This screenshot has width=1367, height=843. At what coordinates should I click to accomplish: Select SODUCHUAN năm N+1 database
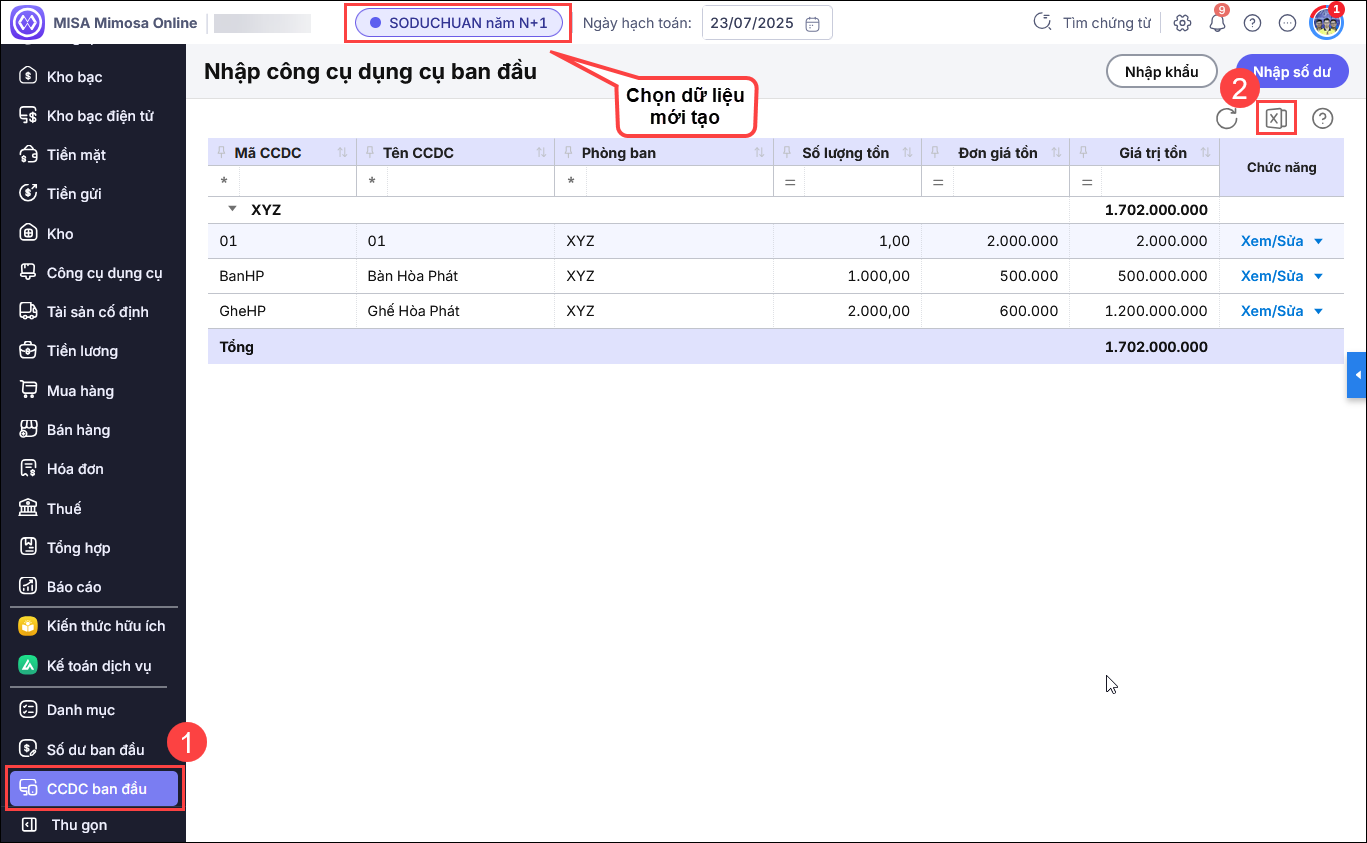coord(458,22)
